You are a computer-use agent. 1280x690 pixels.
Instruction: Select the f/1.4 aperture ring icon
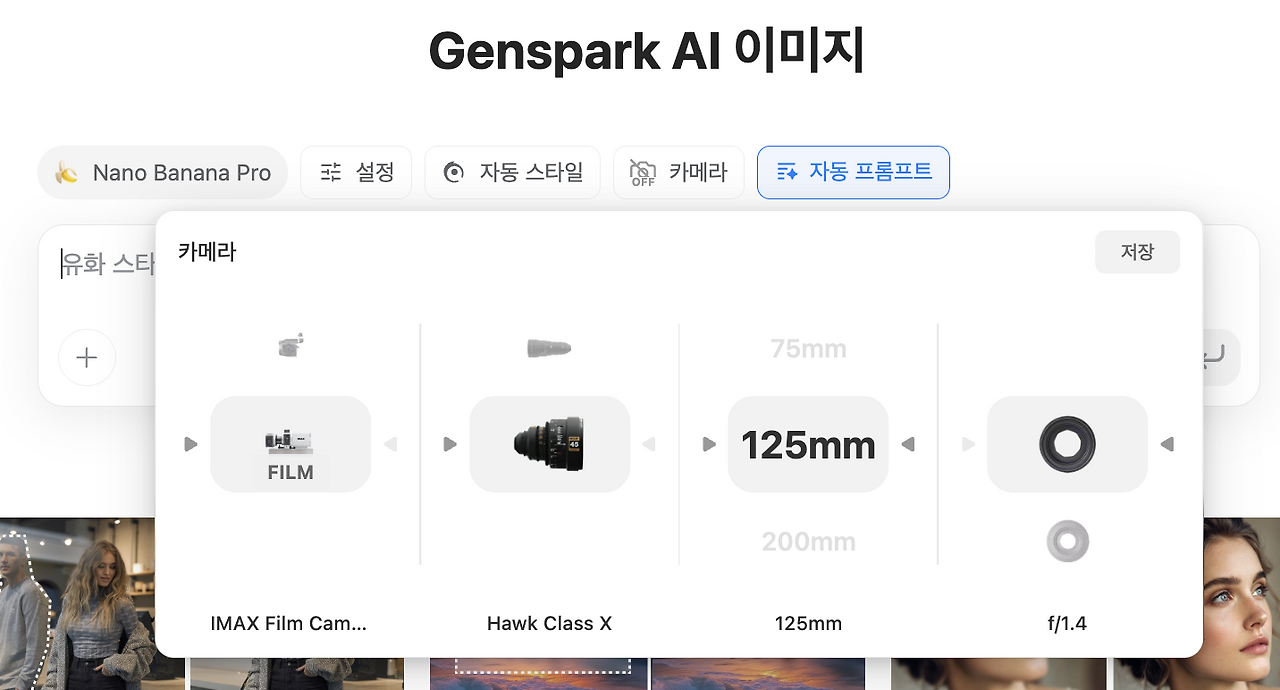[x=1067, y=444]
